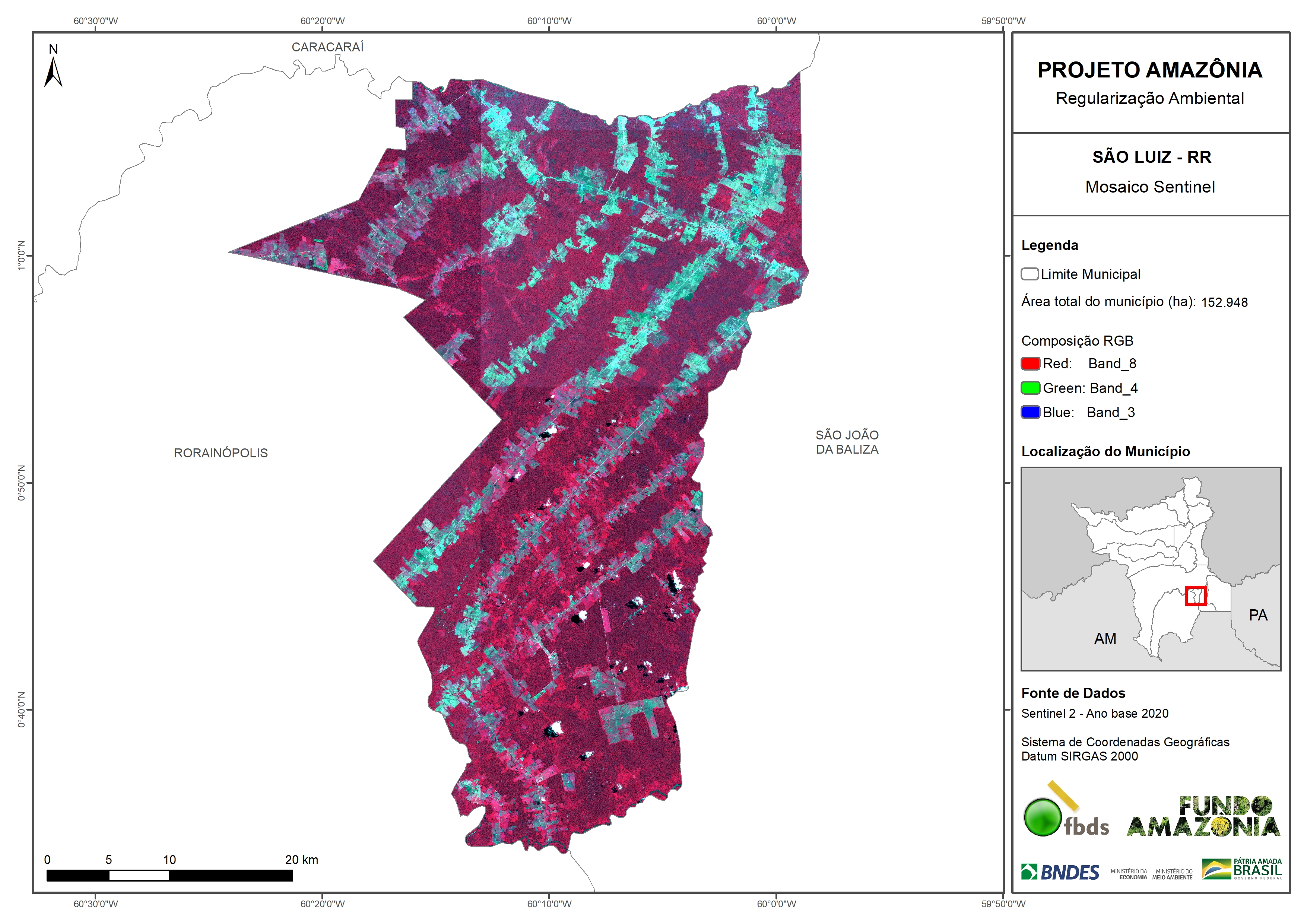Click the Pátria Amada Brasil logo
The height and width of the screenshot is (924, 1307).
point(1241,869)
